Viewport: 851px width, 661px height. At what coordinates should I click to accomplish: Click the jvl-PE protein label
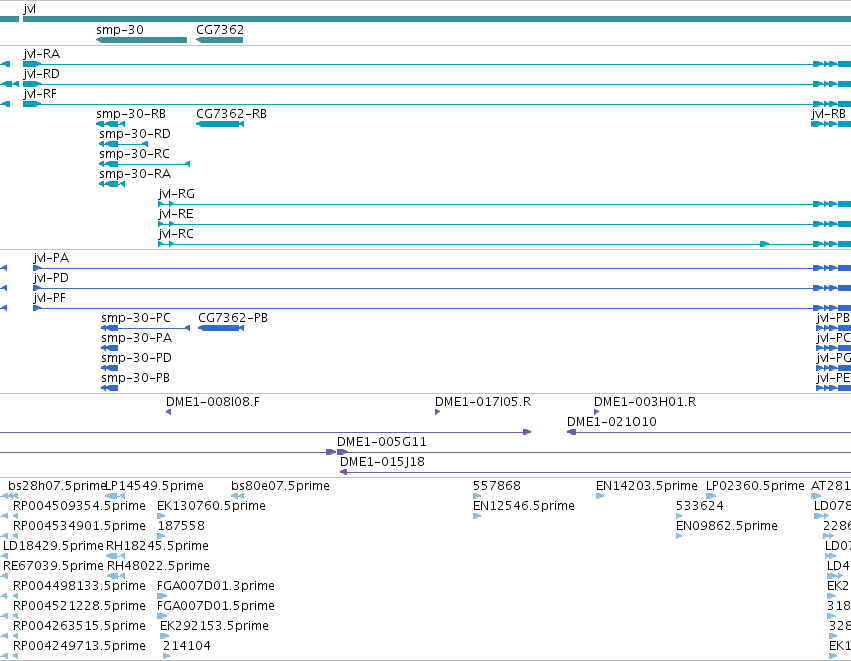[833, 378]
